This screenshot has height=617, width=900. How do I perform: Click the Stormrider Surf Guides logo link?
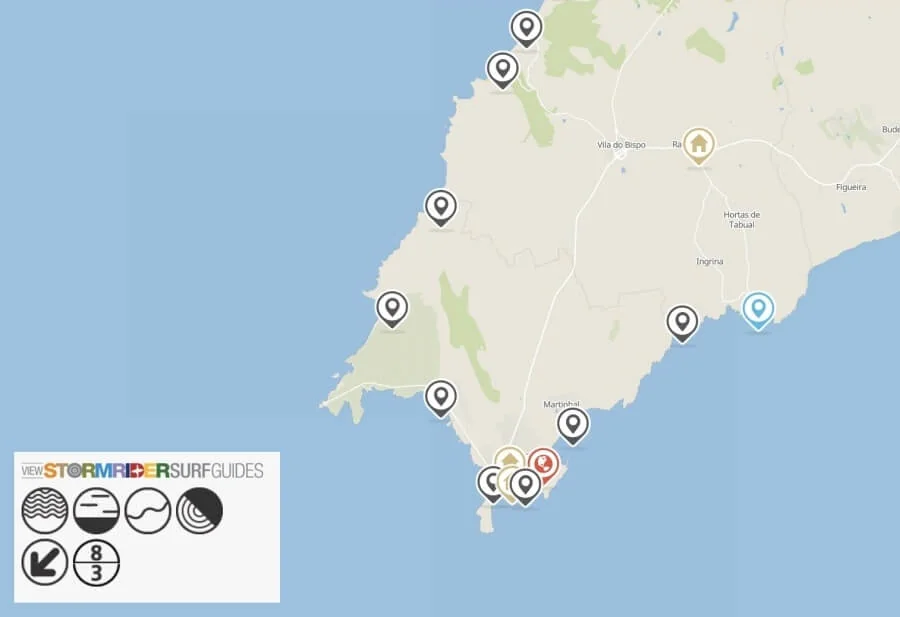tap(141, 470)
